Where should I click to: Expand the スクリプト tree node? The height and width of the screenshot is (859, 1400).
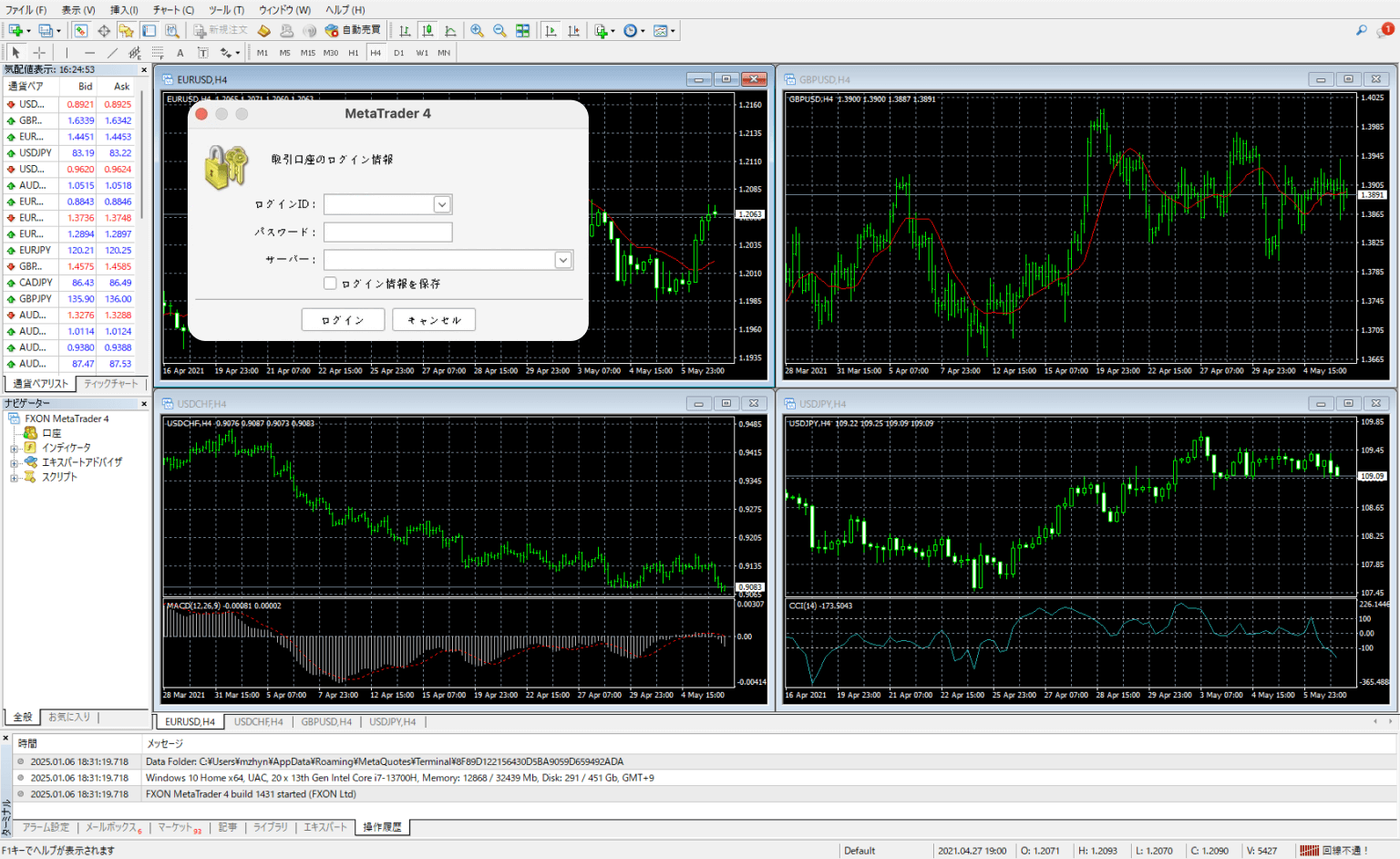click(14, 477)
